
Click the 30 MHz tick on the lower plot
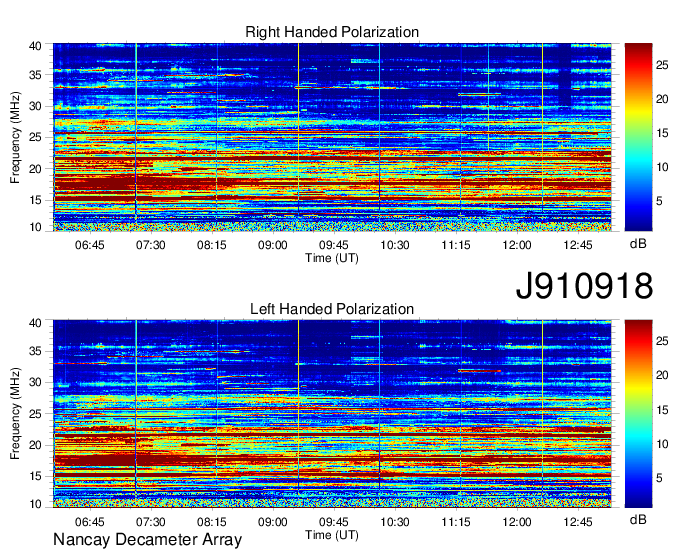(x=35, y=382)
